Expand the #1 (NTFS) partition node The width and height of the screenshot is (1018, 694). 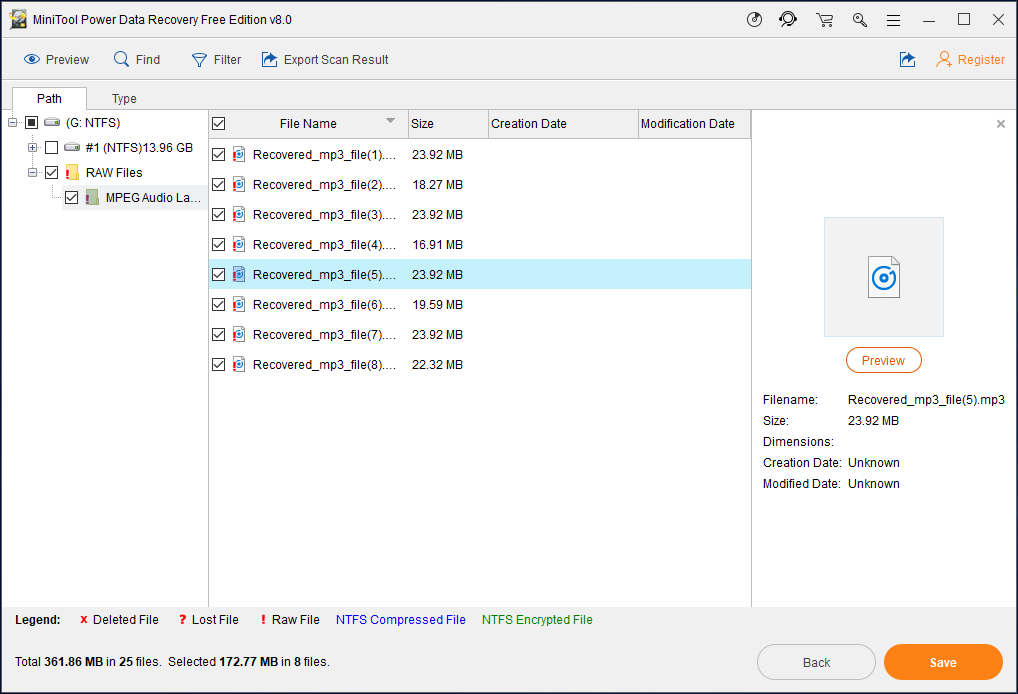click(32, 147)
